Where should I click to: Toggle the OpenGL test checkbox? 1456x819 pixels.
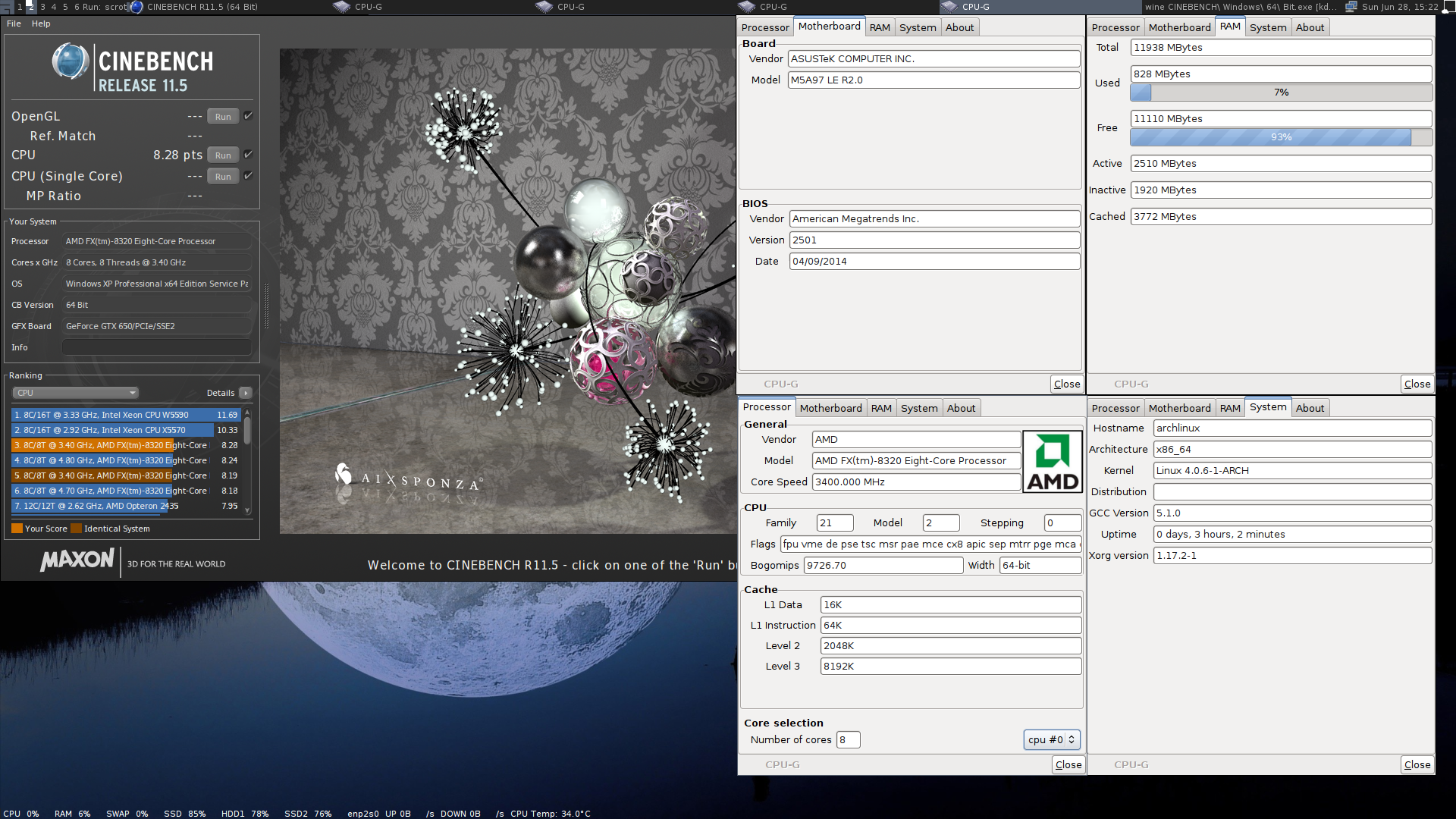248,116
